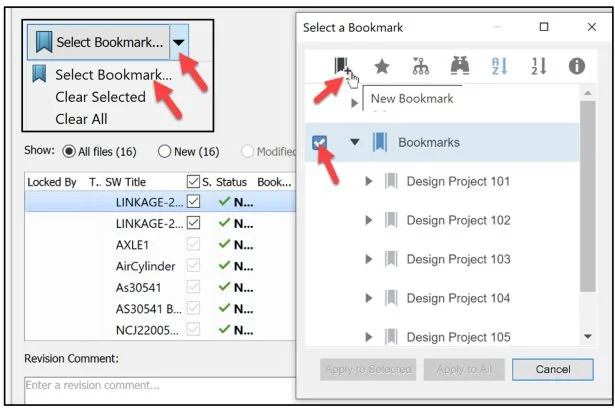Expand the Design Project 102 node
Image resolution: width=615 pixels, height=408 pixels.
369,220
